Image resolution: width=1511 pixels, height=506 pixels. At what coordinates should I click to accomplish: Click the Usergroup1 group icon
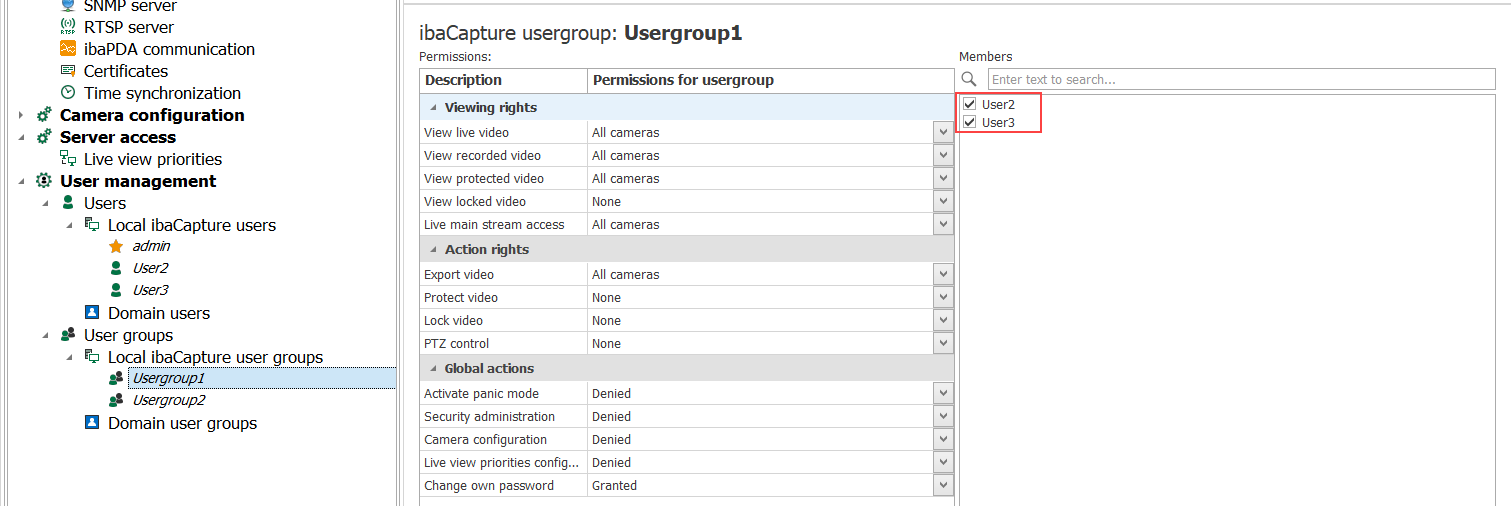[116, 378]
